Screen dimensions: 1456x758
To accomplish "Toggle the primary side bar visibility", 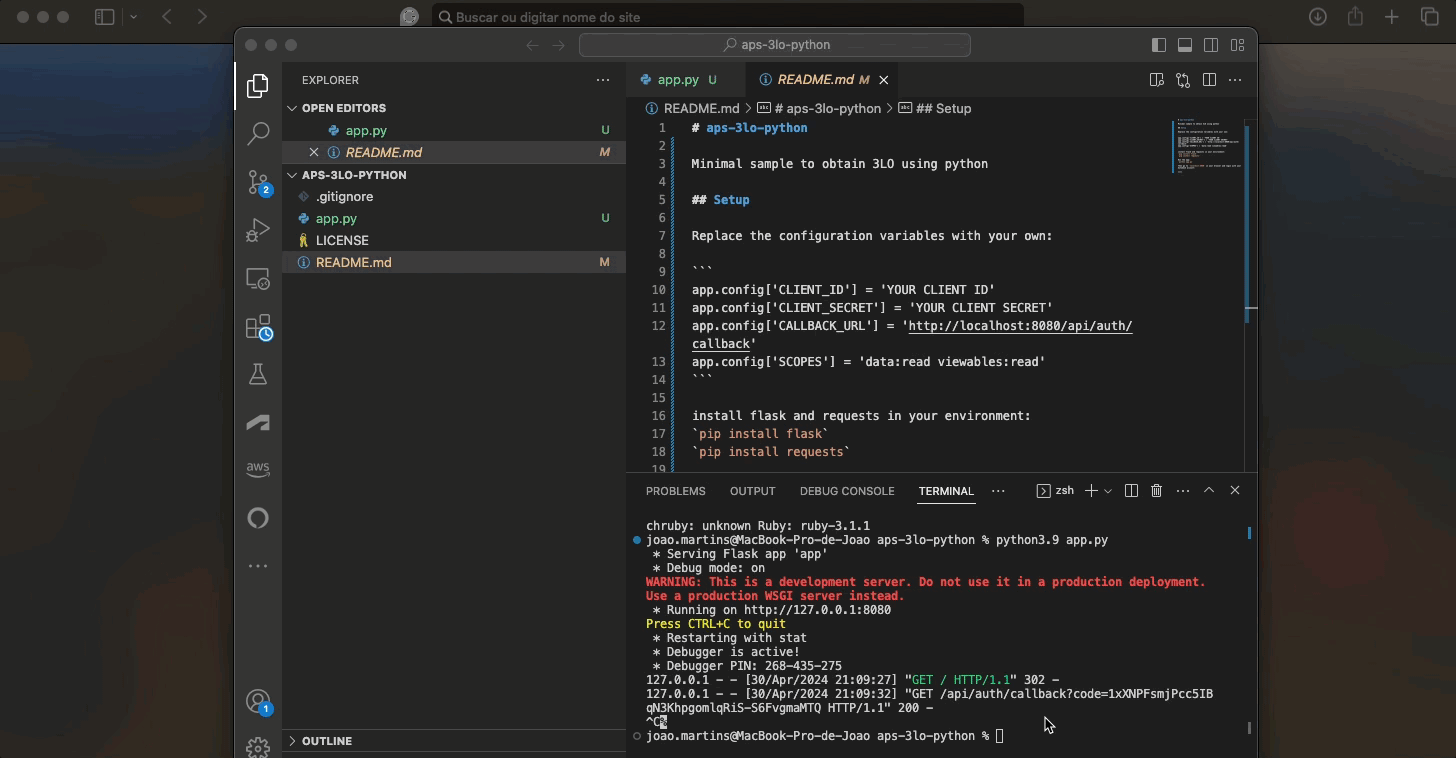I will tap(1159, 45).
